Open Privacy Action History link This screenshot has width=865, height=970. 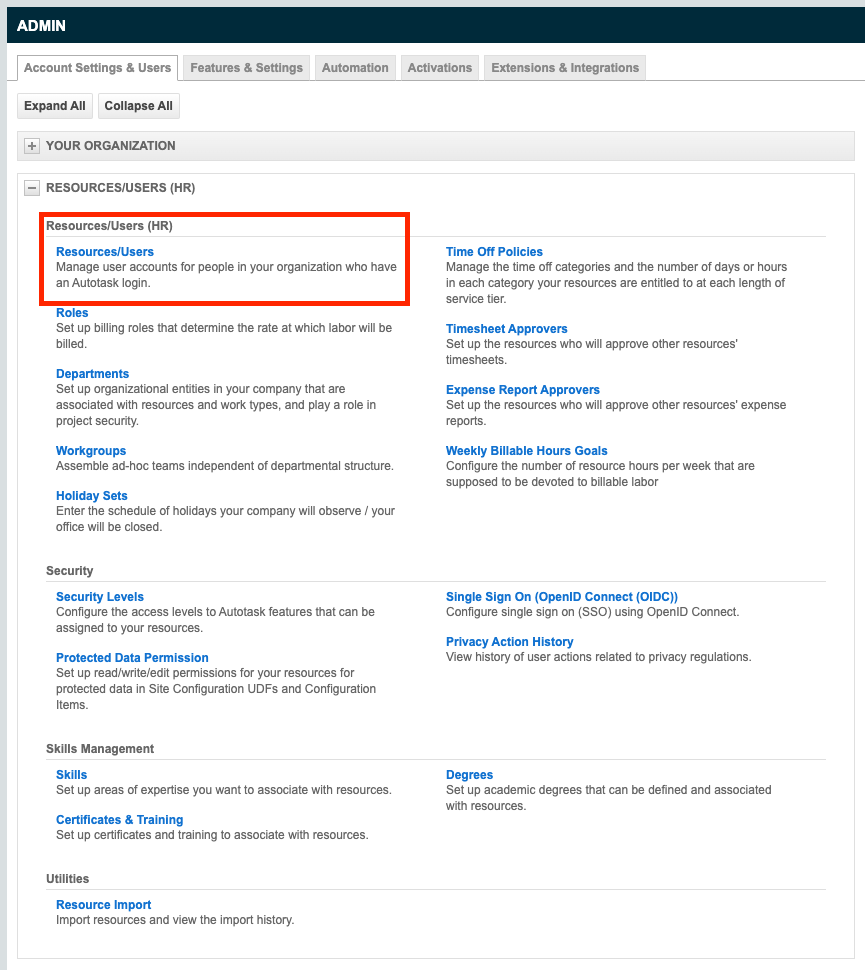[x=510, y=642]
